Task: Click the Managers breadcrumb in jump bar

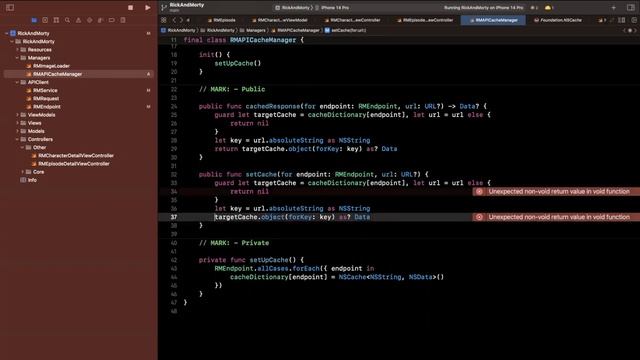Action: (253, 30)
